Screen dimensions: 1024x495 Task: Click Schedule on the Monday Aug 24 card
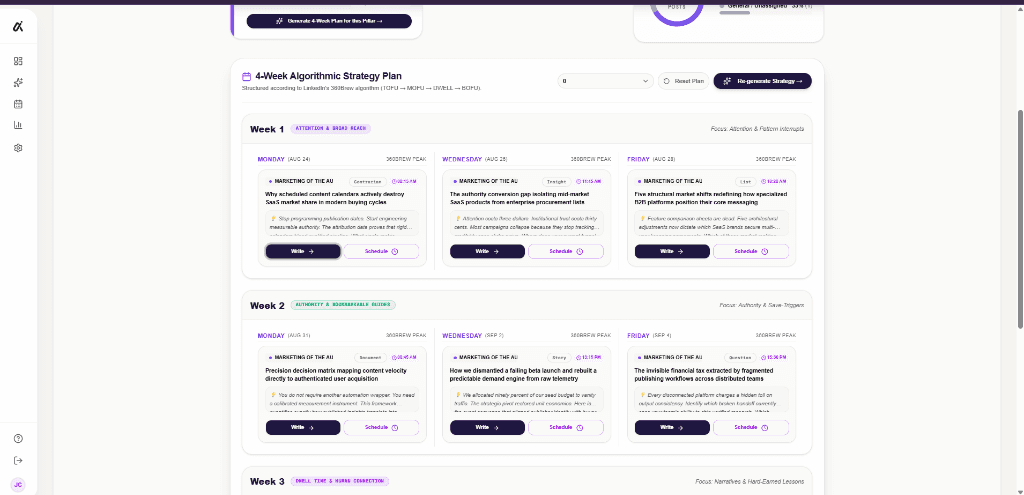click(381, 251)
